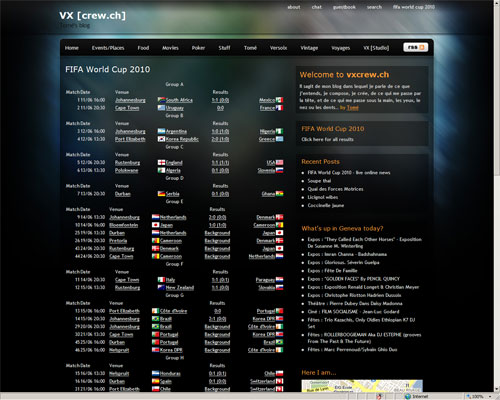This screenshot has width=500, height=400.
Task: Click the vertical page scrollbar
Action: [497, 196]
